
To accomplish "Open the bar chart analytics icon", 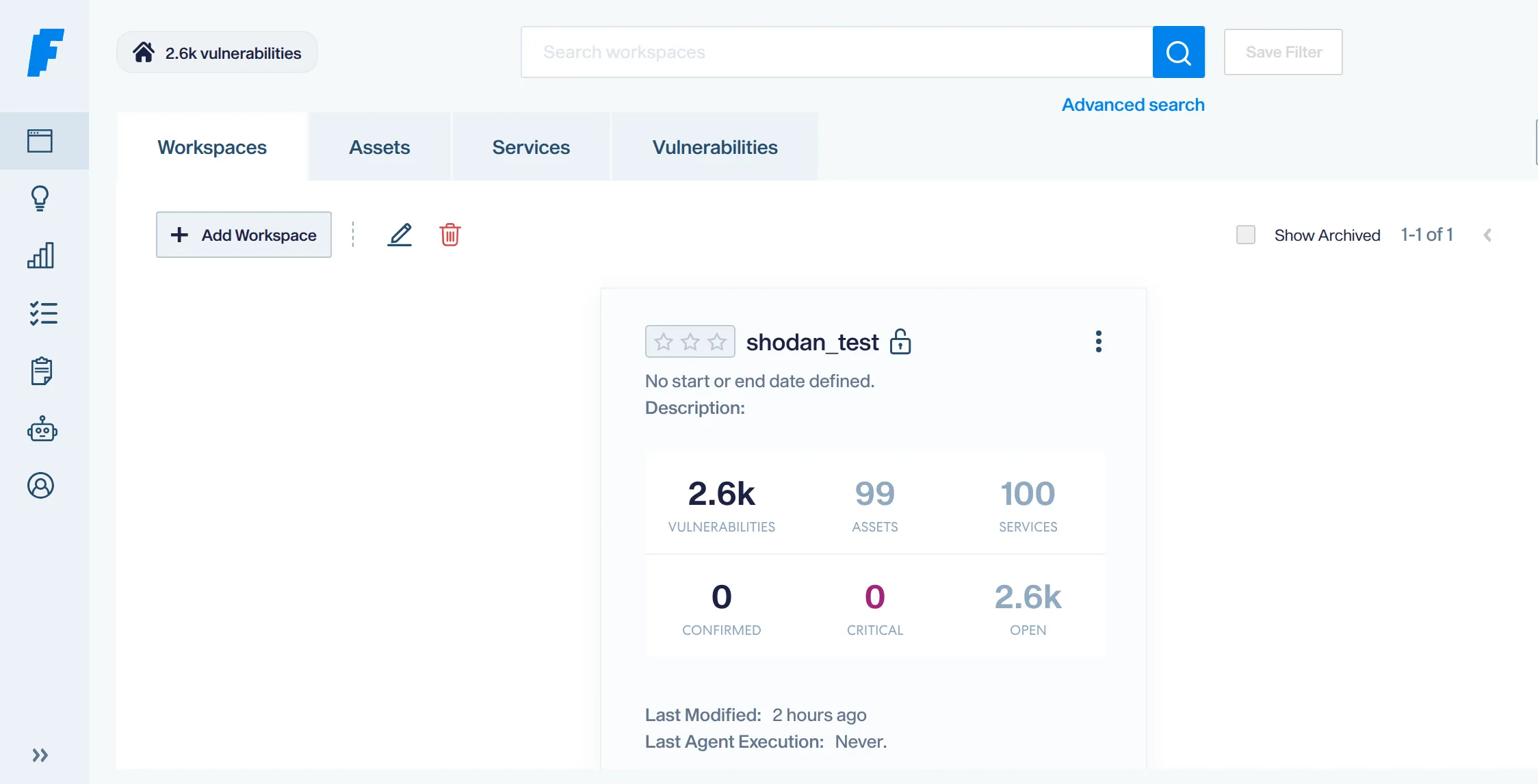I will (x=40, y=255).
